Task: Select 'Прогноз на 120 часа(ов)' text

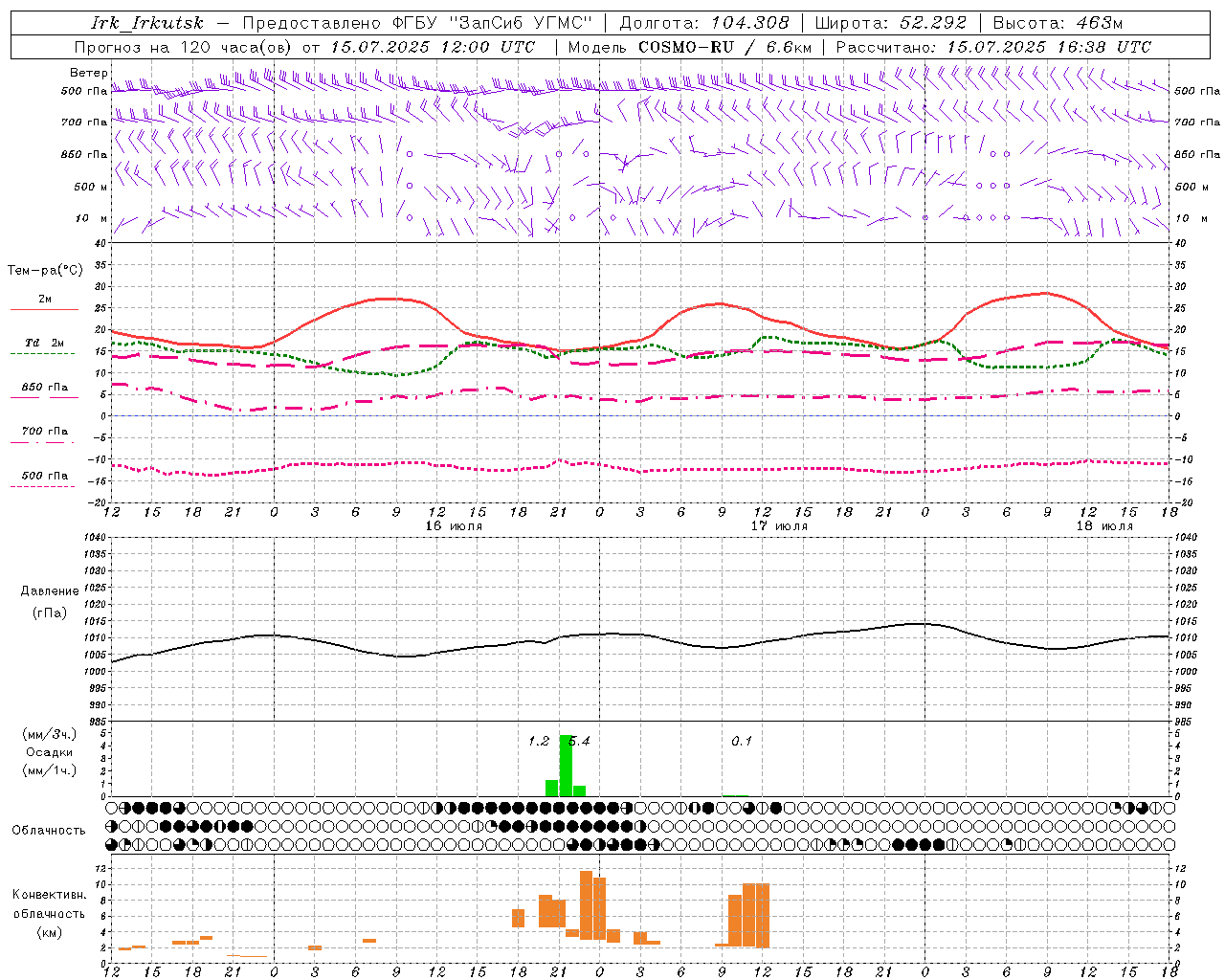Action: [183, 47]
